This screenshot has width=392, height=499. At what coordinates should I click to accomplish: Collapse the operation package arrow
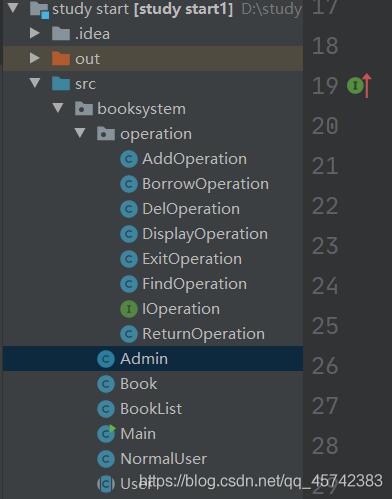(x=80, y=133)
